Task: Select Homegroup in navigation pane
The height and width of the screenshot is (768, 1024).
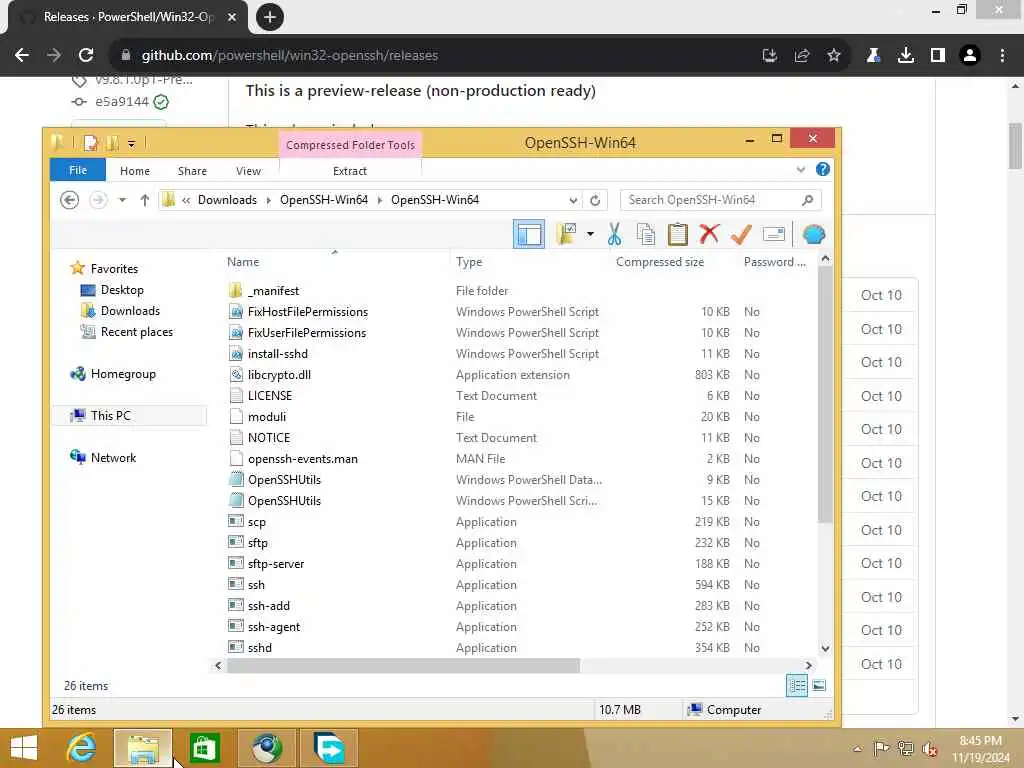Action: (x=123, y=374)
